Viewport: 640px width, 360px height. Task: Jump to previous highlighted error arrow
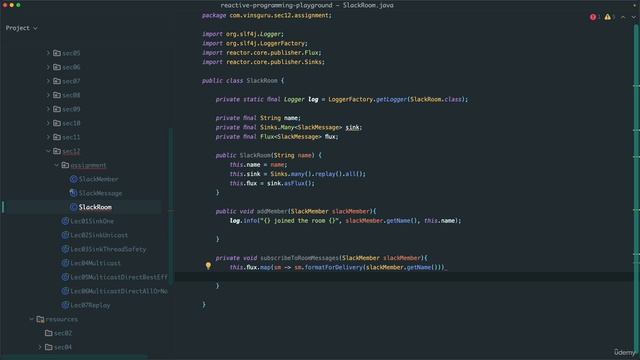[x=623, y=17]
